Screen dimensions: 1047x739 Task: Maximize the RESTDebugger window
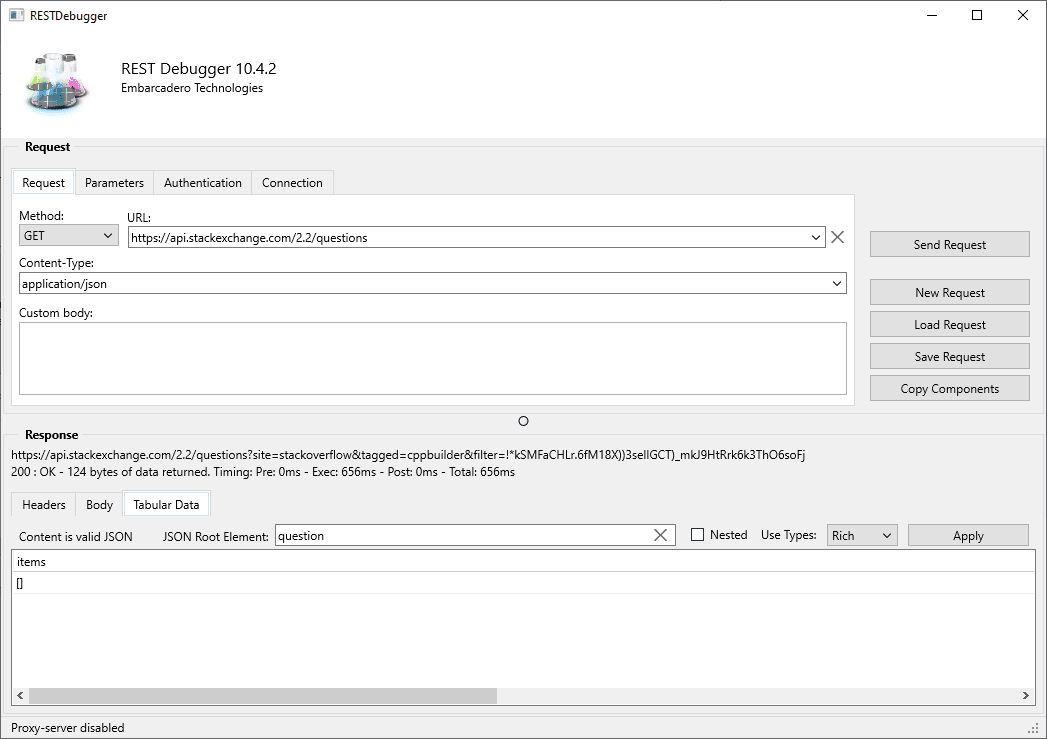point(977,15)
